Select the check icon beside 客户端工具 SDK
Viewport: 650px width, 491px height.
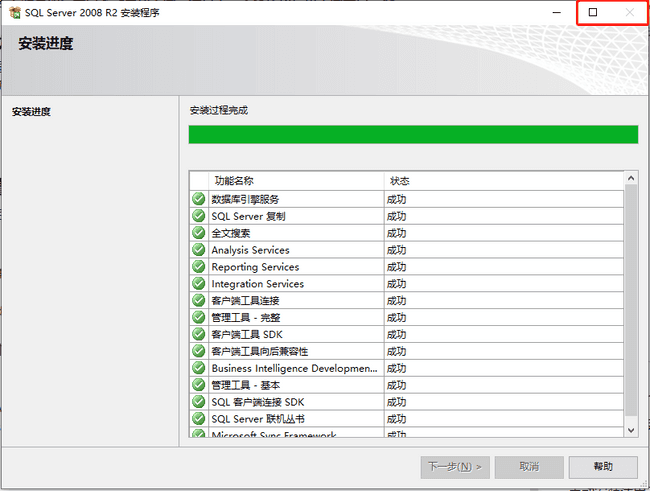(x=199, y=334)
